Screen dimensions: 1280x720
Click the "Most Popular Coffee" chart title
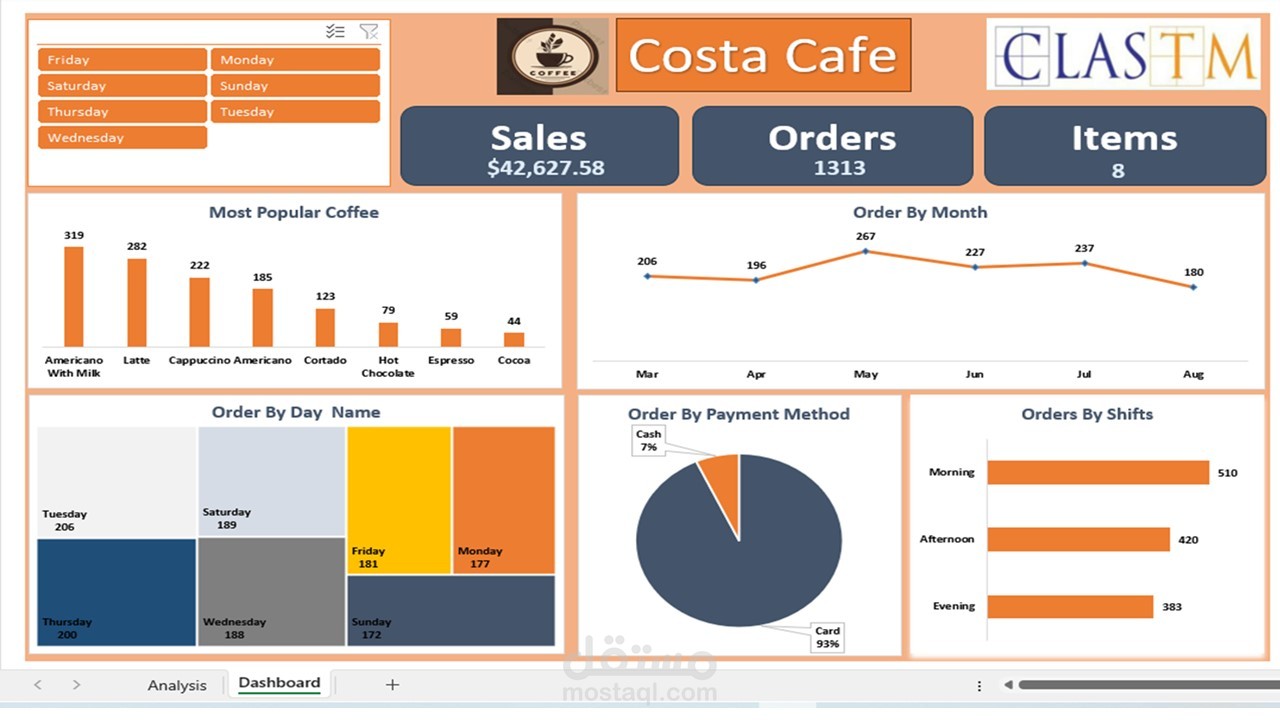pos(294,212)
